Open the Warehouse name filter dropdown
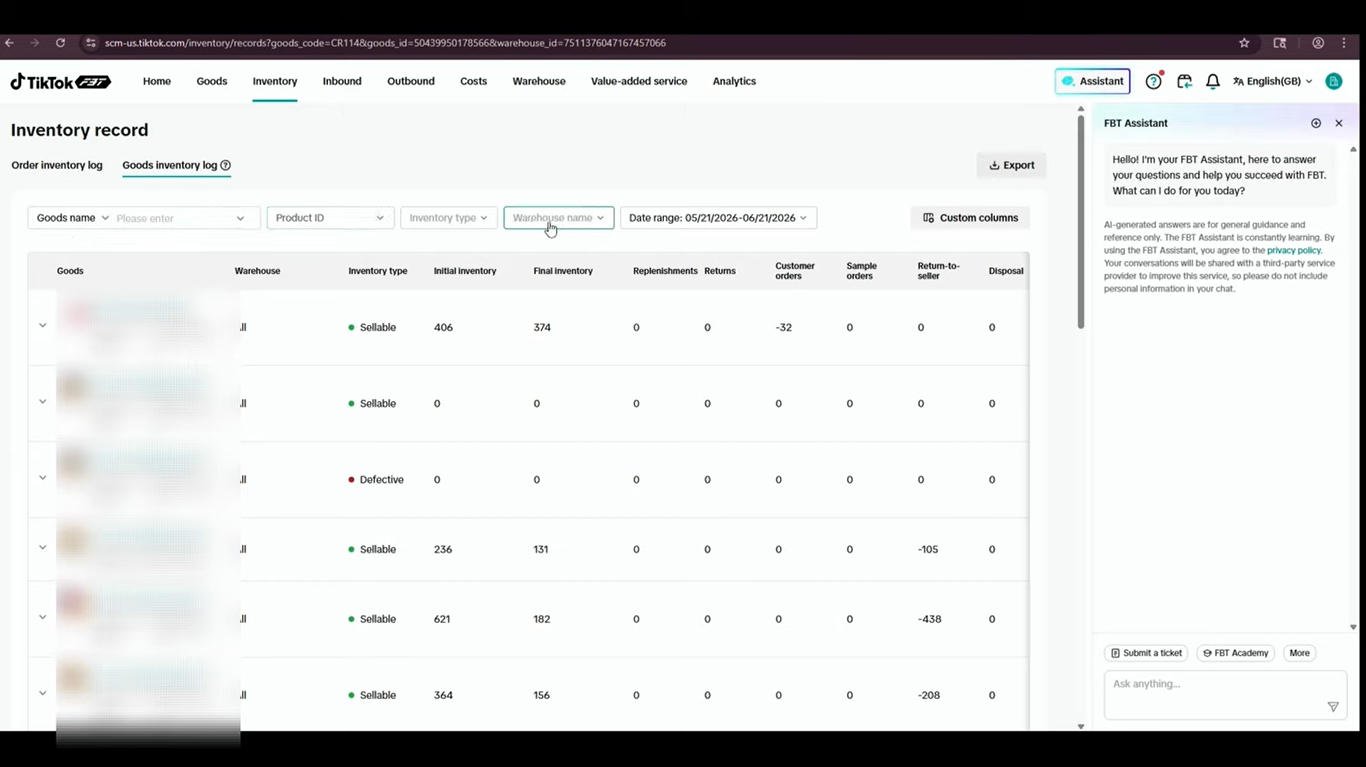Image resolution: width=1366 pixels, height=767 pixels. (x=558, y=218)
